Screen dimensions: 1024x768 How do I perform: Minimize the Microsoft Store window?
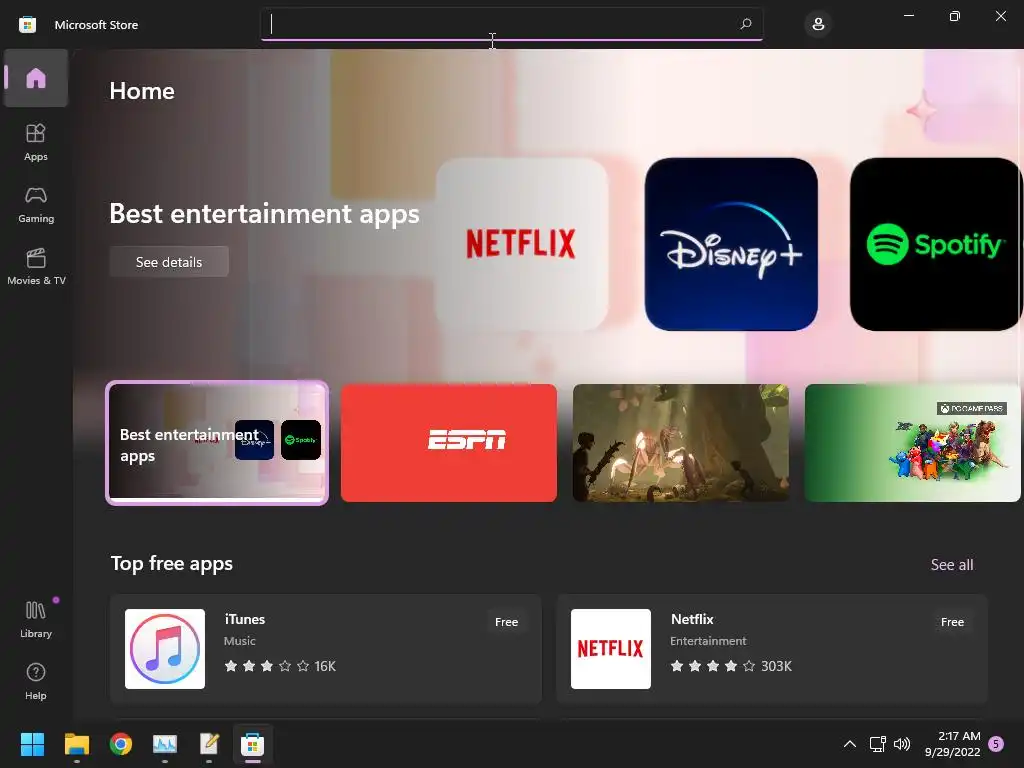point(908,16)
